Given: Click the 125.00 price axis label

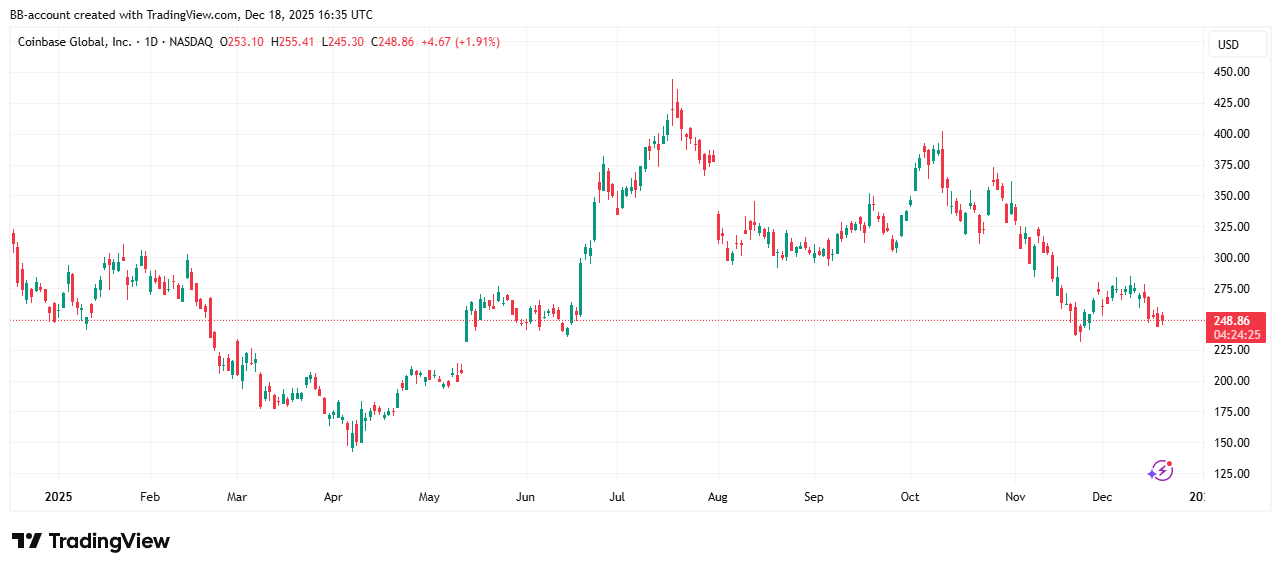Looking at the screenshot, I should 1231,473.
